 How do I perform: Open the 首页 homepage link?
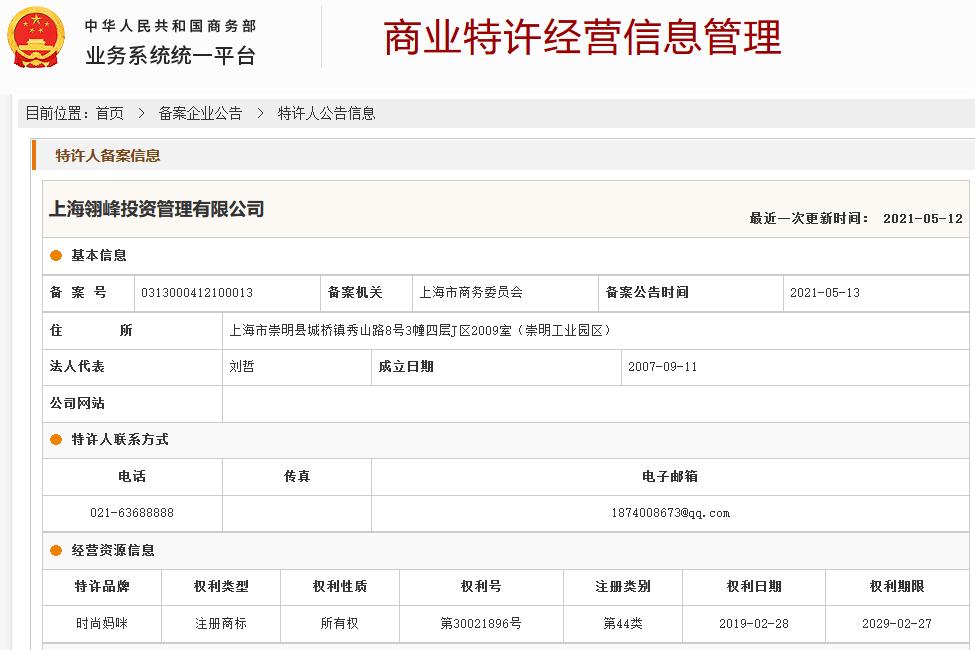pos(110,113)
